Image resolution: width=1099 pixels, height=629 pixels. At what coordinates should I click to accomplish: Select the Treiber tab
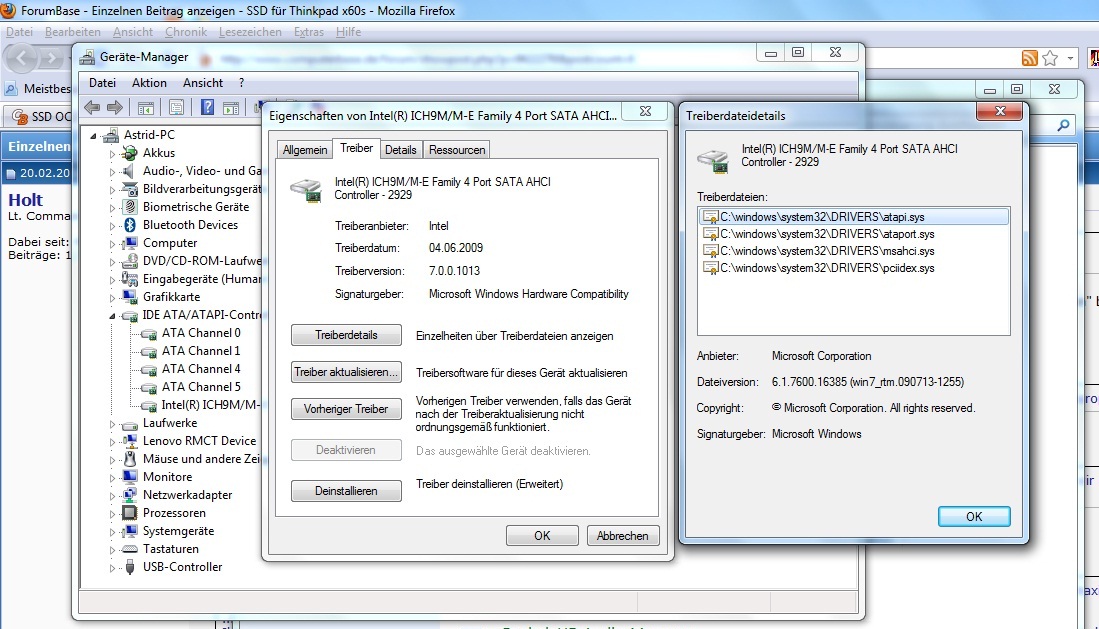pos(356,149)
